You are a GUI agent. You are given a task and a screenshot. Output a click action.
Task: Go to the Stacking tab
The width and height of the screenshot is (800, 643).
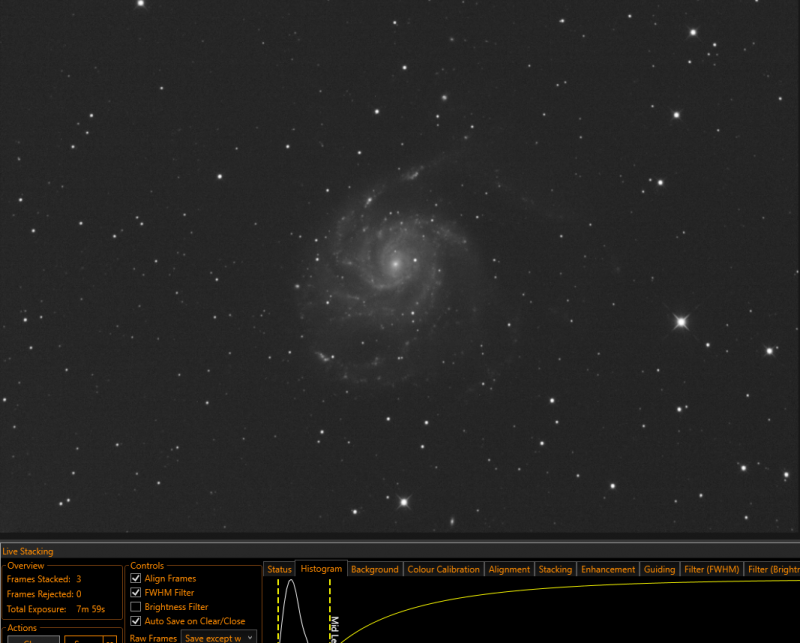click(555, 569)
